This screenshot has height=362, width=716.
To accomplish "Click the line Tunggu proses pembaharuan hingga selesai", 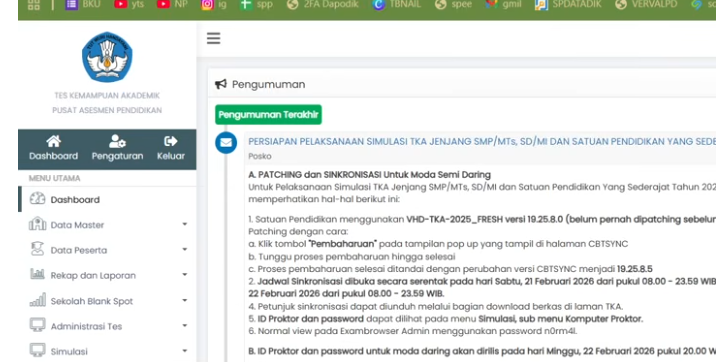I will [352, 257].
